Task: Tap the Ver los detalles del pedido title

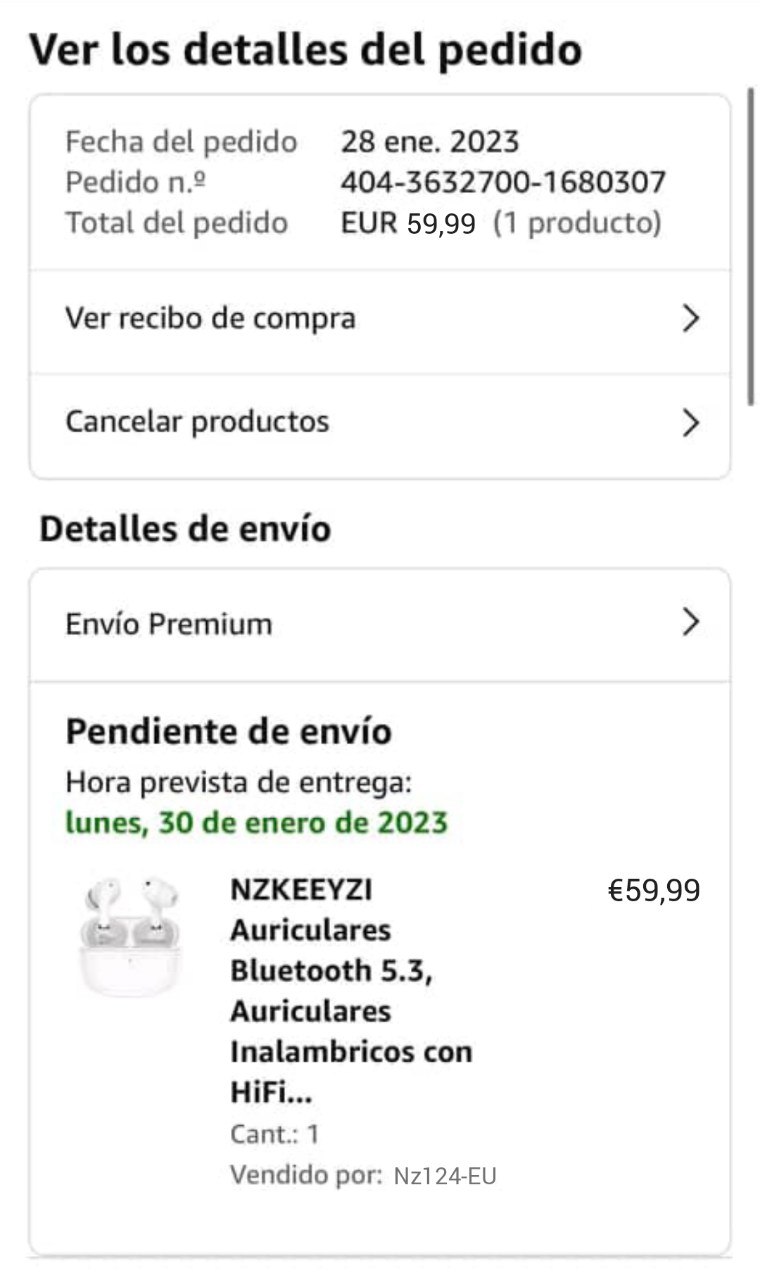Action: coord(305,50)
